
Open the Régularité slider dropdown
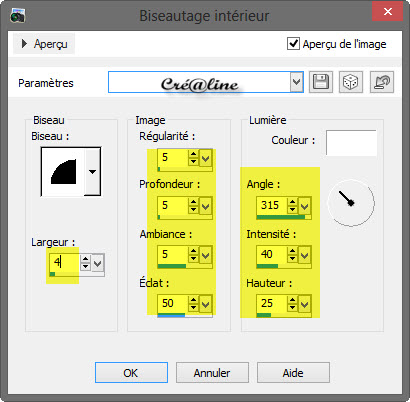pos(206,158)
